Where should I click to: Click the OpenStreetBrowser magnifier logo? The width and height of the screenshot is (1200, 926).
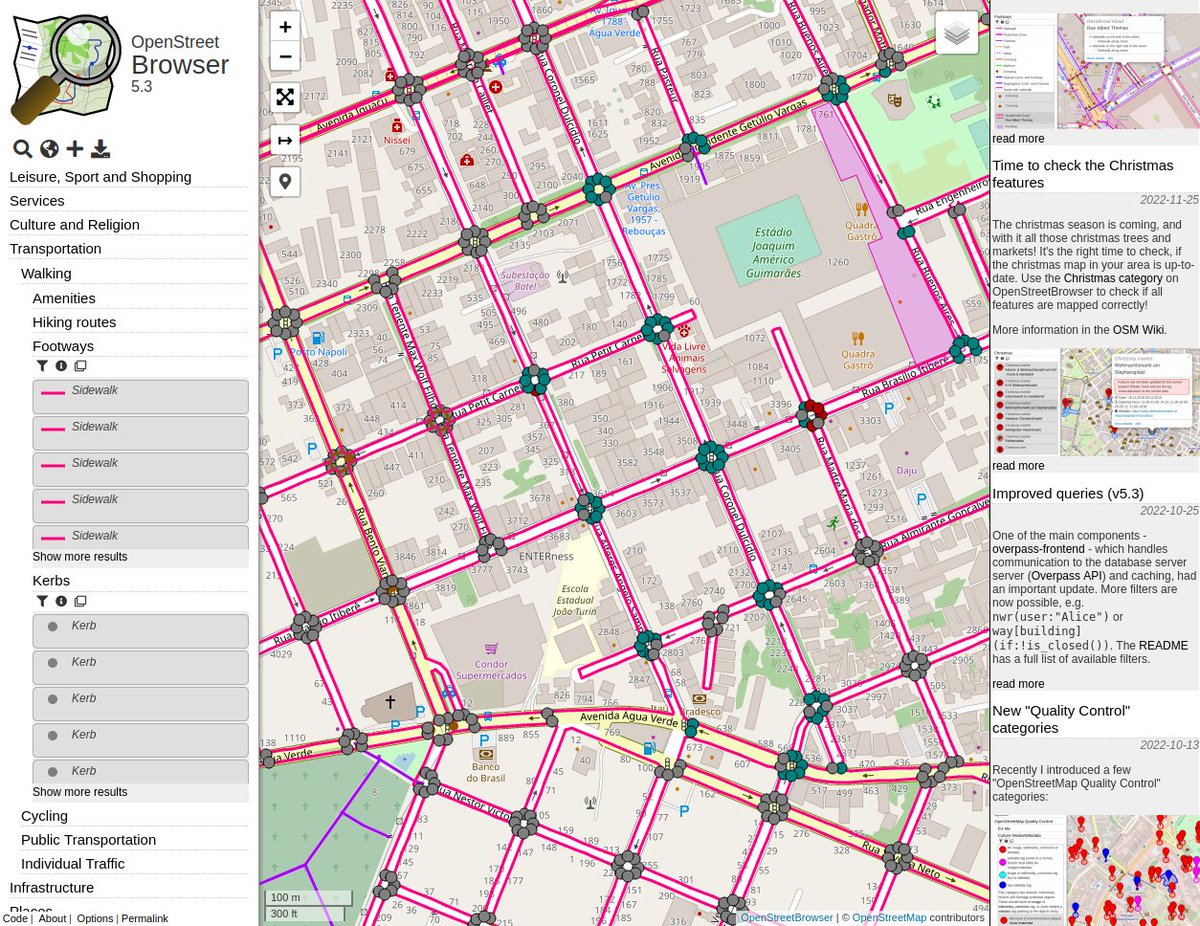(x=65, y=68)
